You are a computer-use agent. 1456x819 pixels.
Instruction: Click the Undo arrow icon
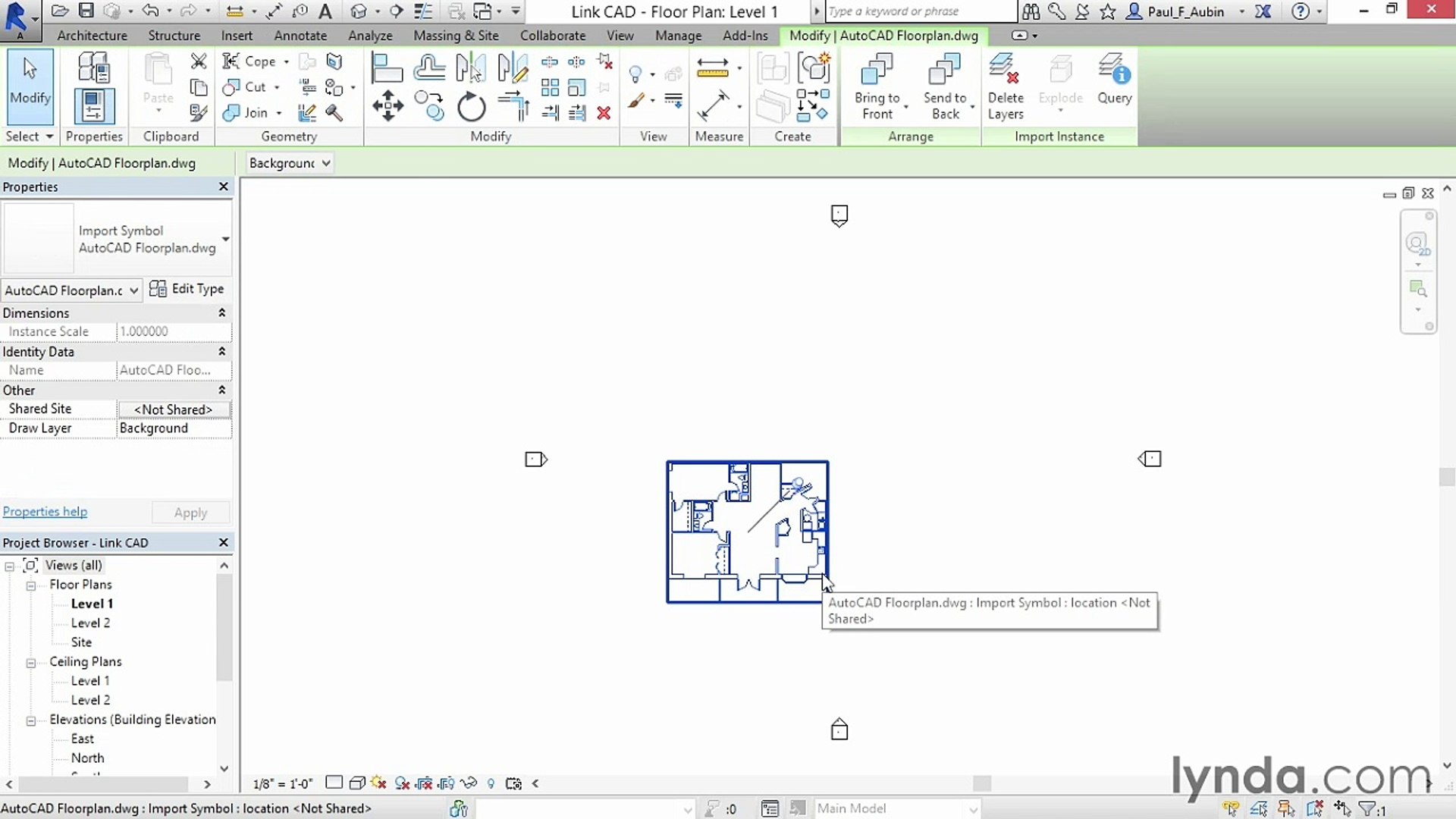150,11
